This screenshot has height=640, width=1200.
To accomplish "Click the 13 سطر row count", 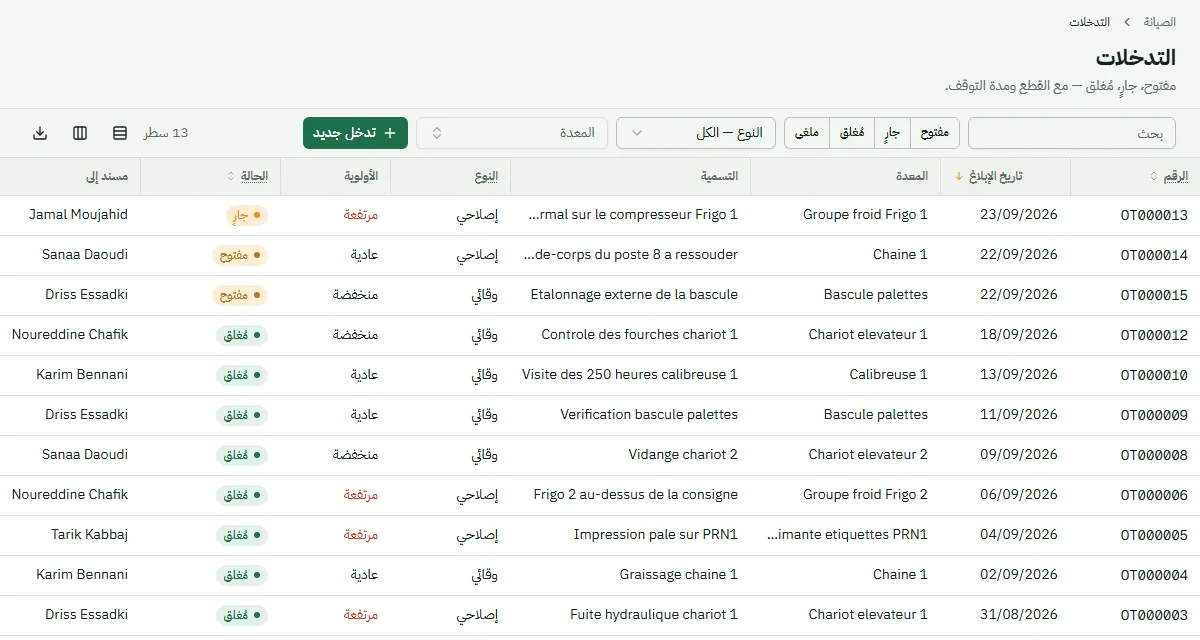I will (166, 133).
